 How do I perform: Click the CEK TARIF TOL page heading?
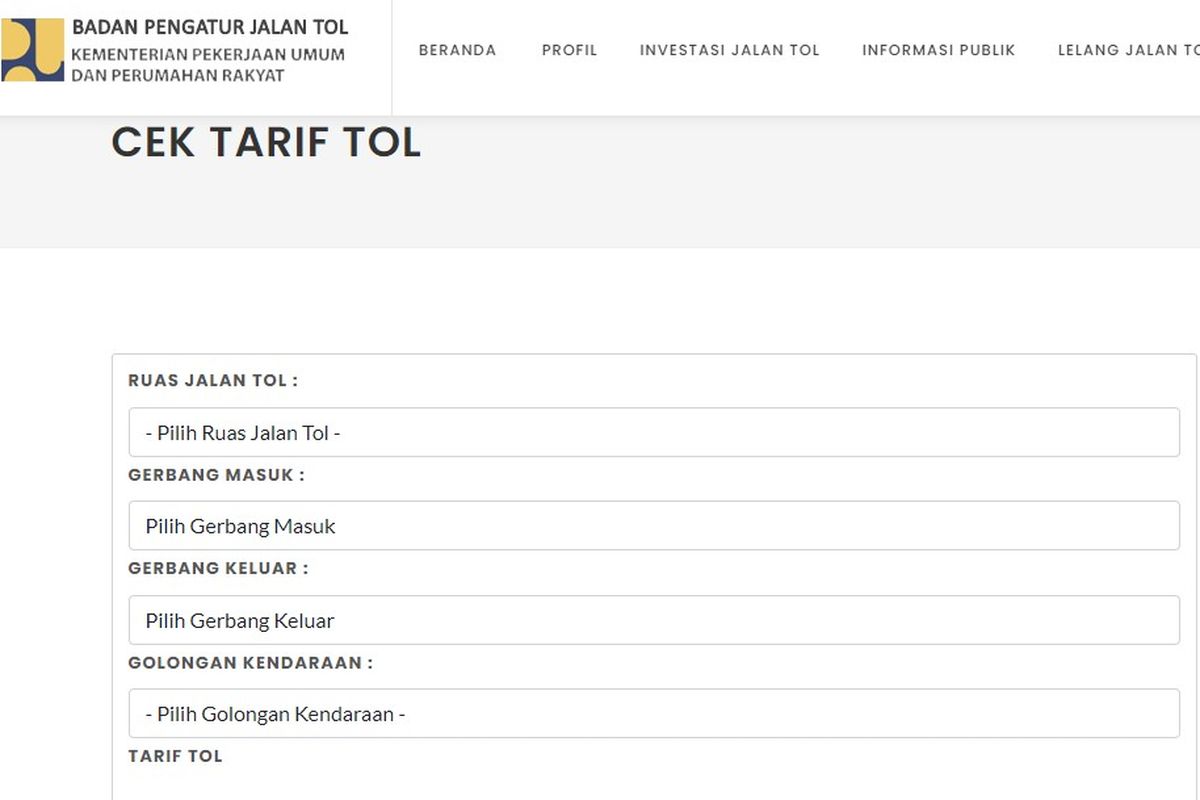266,143
